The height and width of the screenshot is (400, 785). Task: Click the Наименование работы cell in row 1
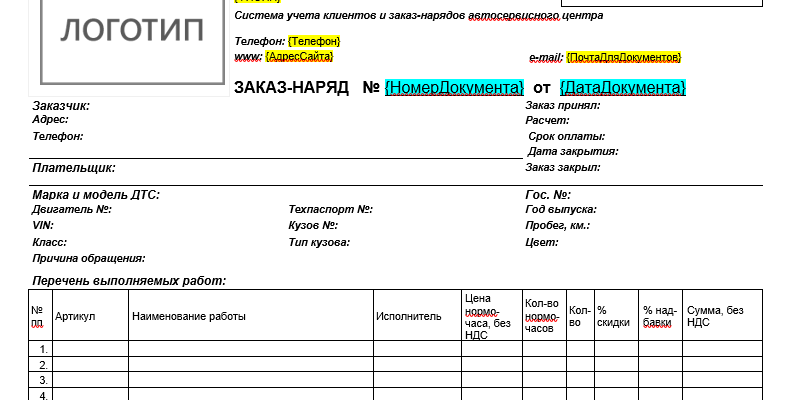pos(251,349)
